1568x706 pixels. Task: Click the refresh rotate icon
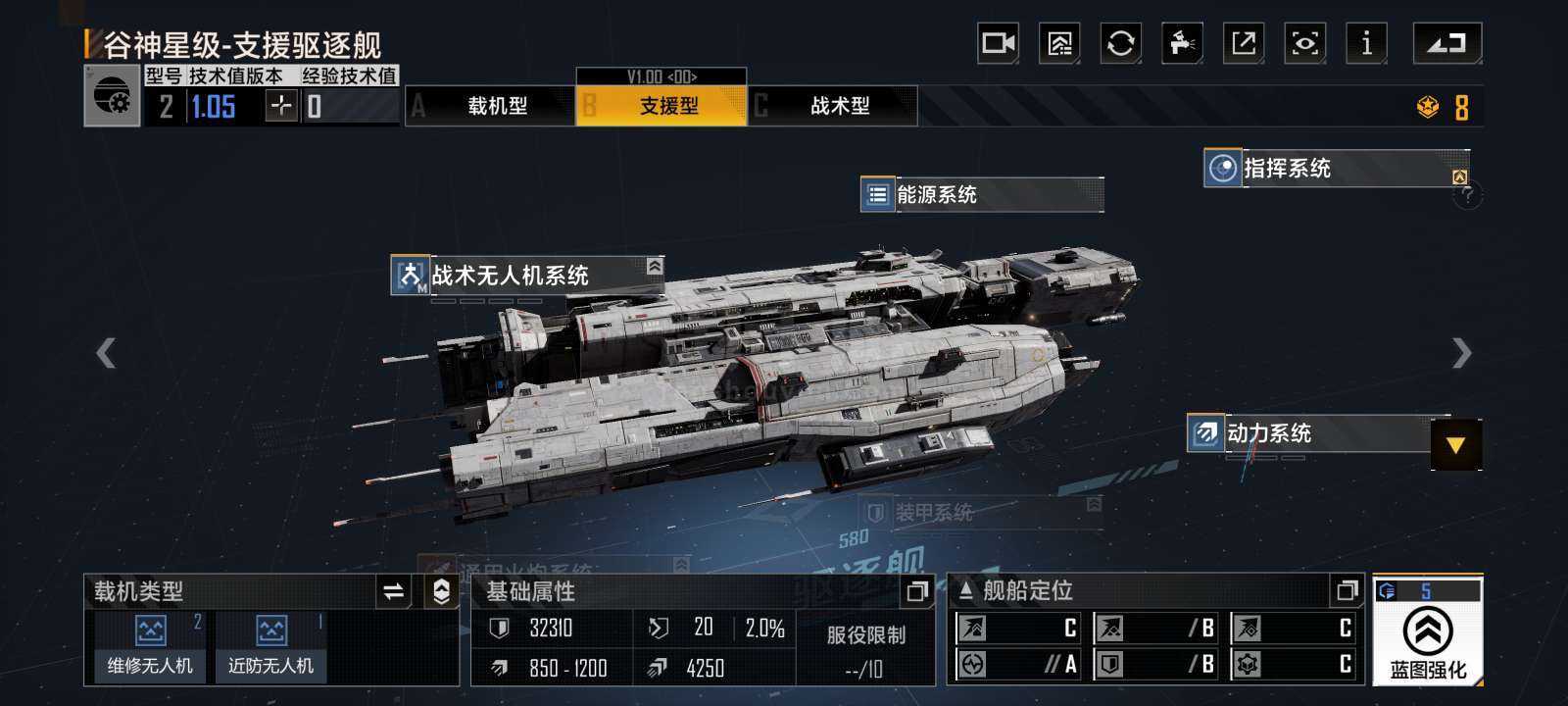click(1120, 43)
